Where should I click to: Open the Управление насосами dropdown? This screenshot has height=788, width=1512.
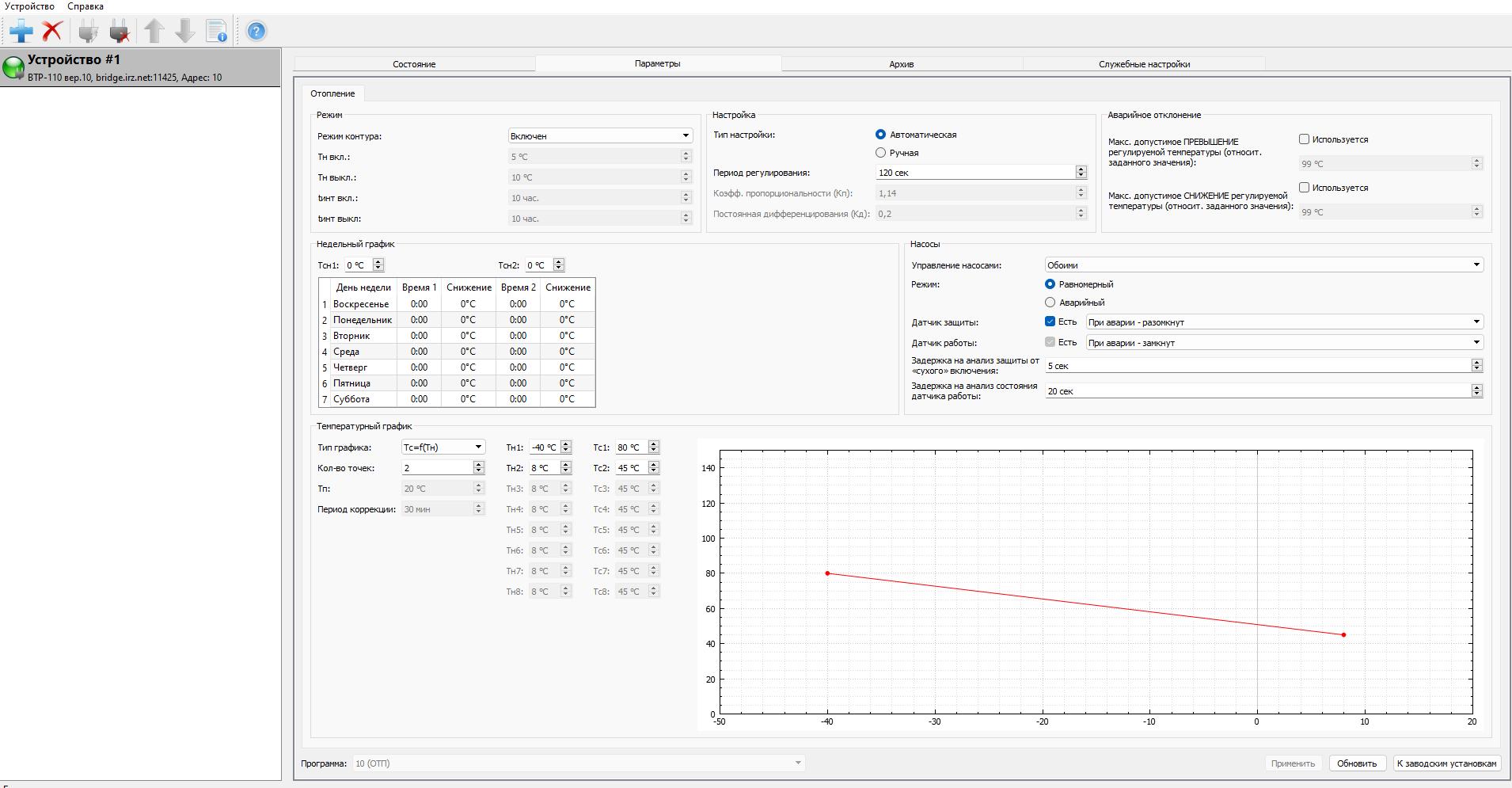1264,265
